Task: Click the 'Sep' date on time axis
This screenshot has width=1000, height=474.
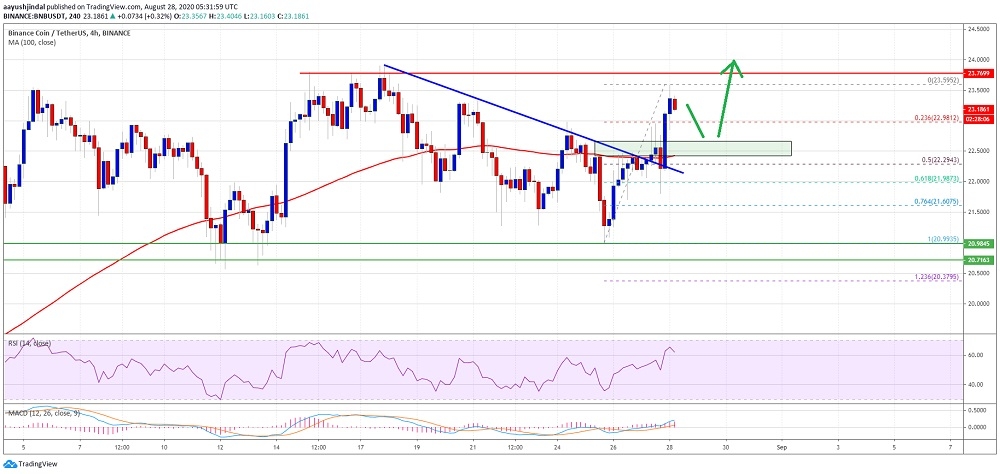Action: (782, 448)
